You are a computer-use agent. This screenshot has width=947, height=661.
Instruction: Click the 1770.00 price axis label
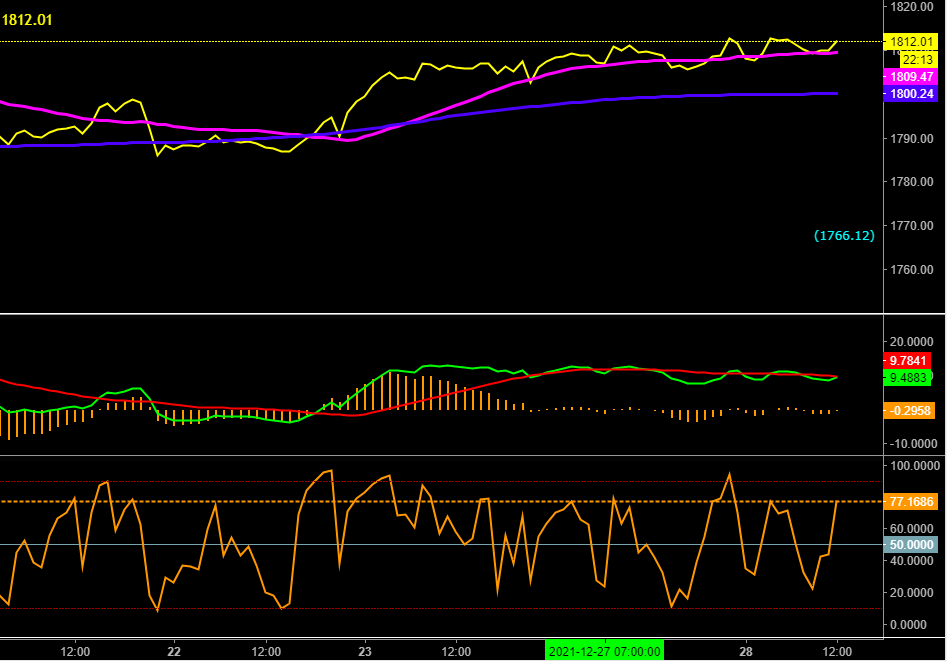(x=912, y=226)
